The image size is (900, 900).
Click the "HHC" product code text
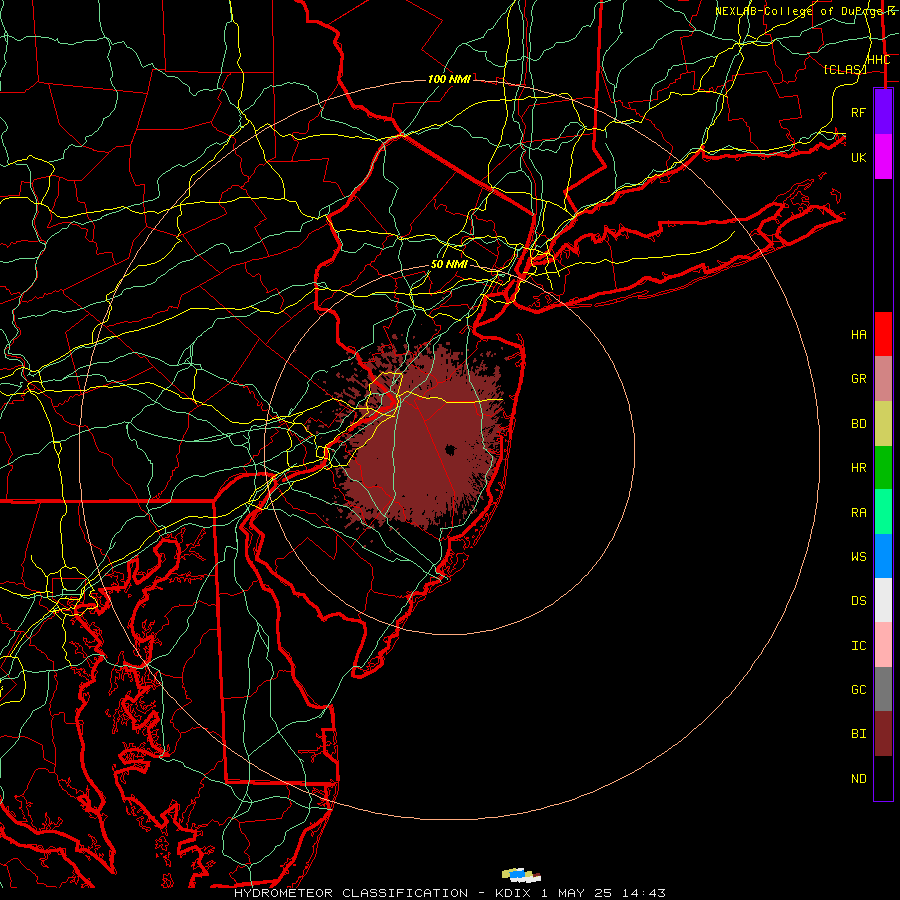(x=878, y=60)
